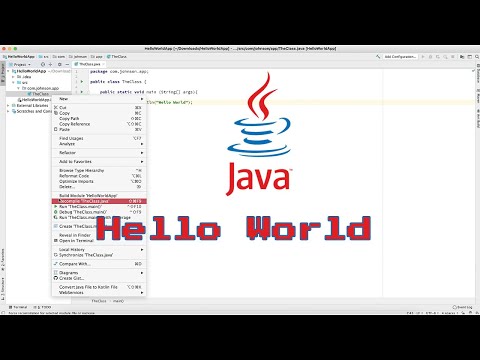Click the Run with Coverage toolbar icon
Image resolution: width=480 pixels, height=360 pixels.
pyautogui.click(x=438, y=57)
